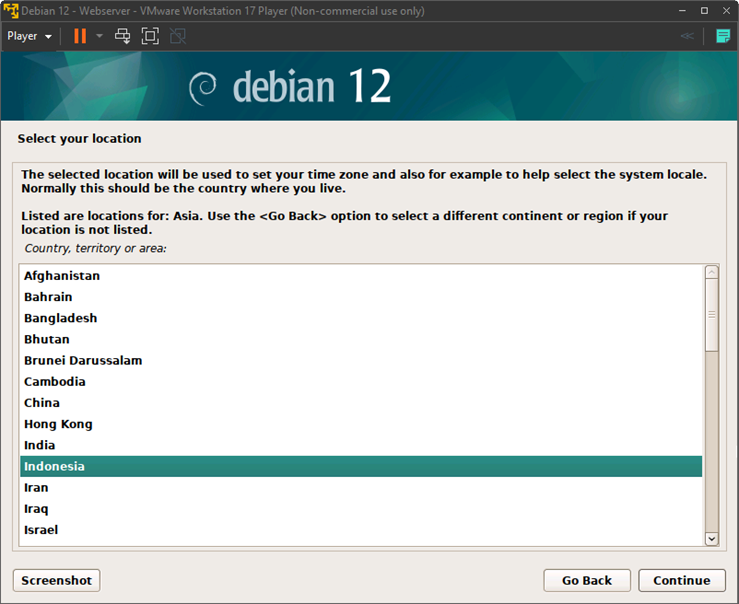Open the green notes/messages icon
The height and width of the screenshot is (604, 739).
point(723,36)
